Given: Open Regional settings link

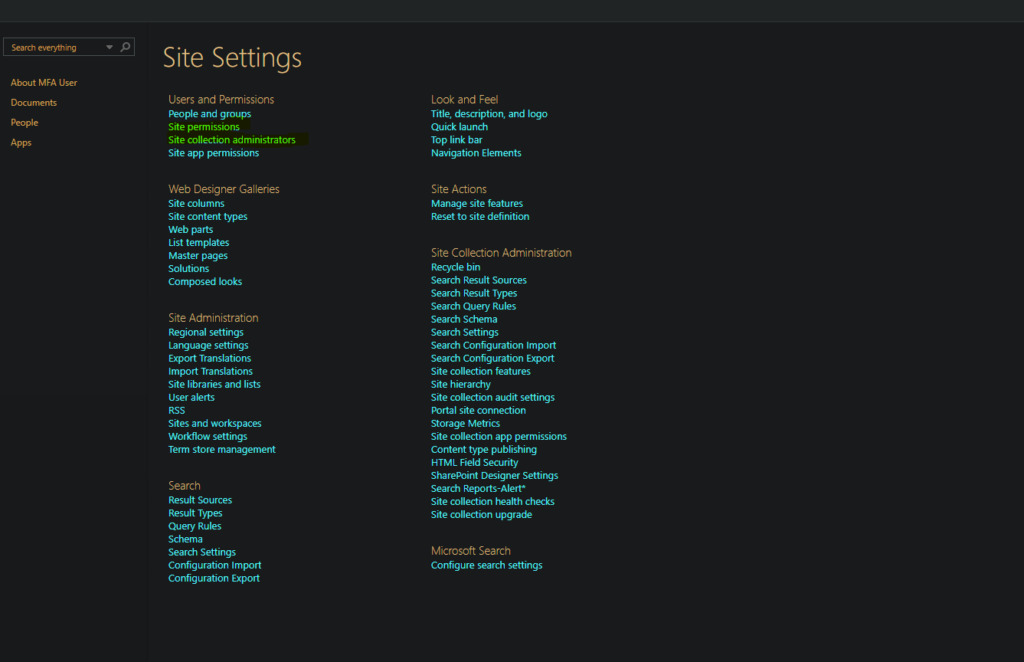Looking at the screenshot, I should [206, 332].
